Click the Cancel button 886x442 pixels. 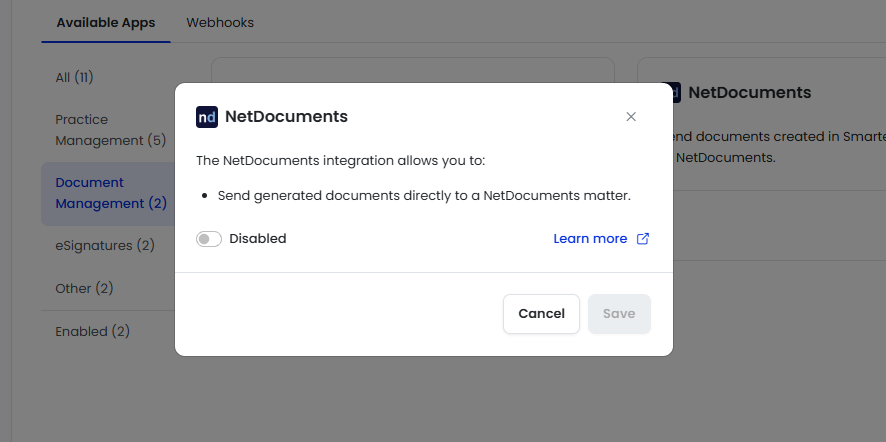pyautogui.click(x=541, y=314)
